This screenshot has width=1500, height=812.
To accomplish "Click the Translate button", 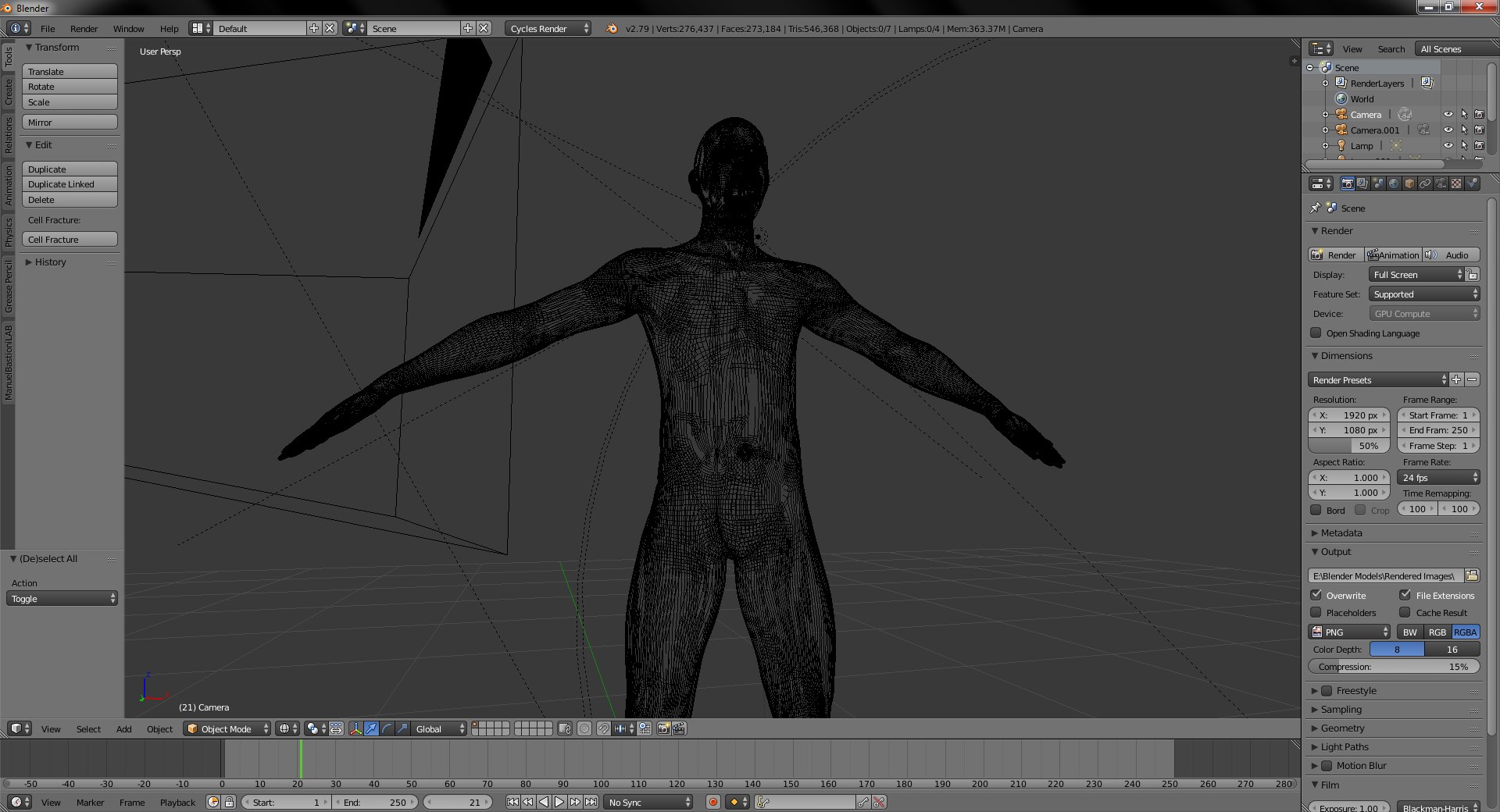I will coord(70,71).
